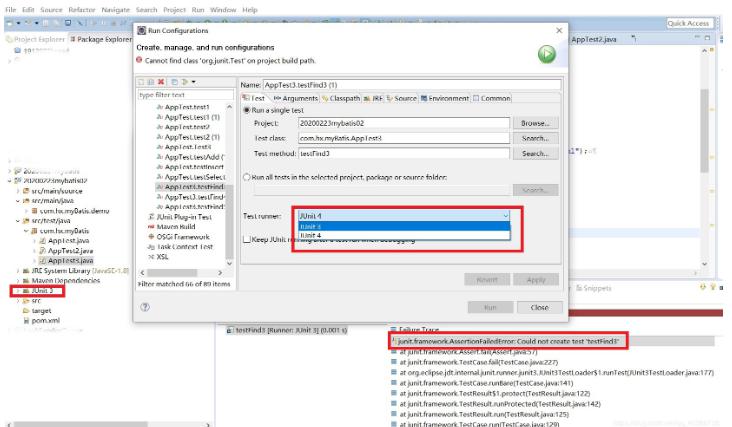Click the Maven Build type icon

click(151, 227)
